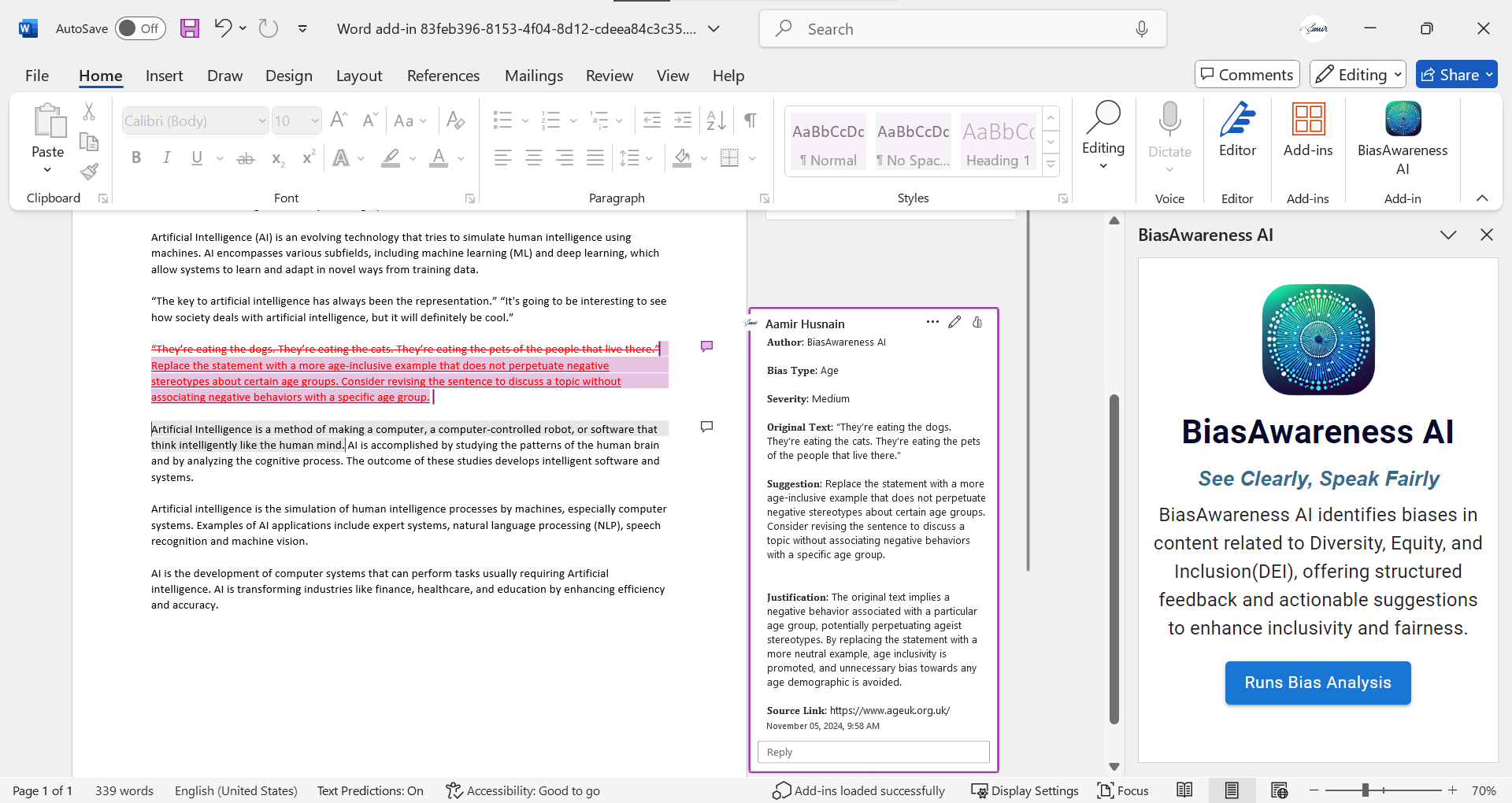Viewport: 1512px width, 803px height.
Task: Edit the comment using pencil icon
Action: pyautogui.click(x=954, y=322)
